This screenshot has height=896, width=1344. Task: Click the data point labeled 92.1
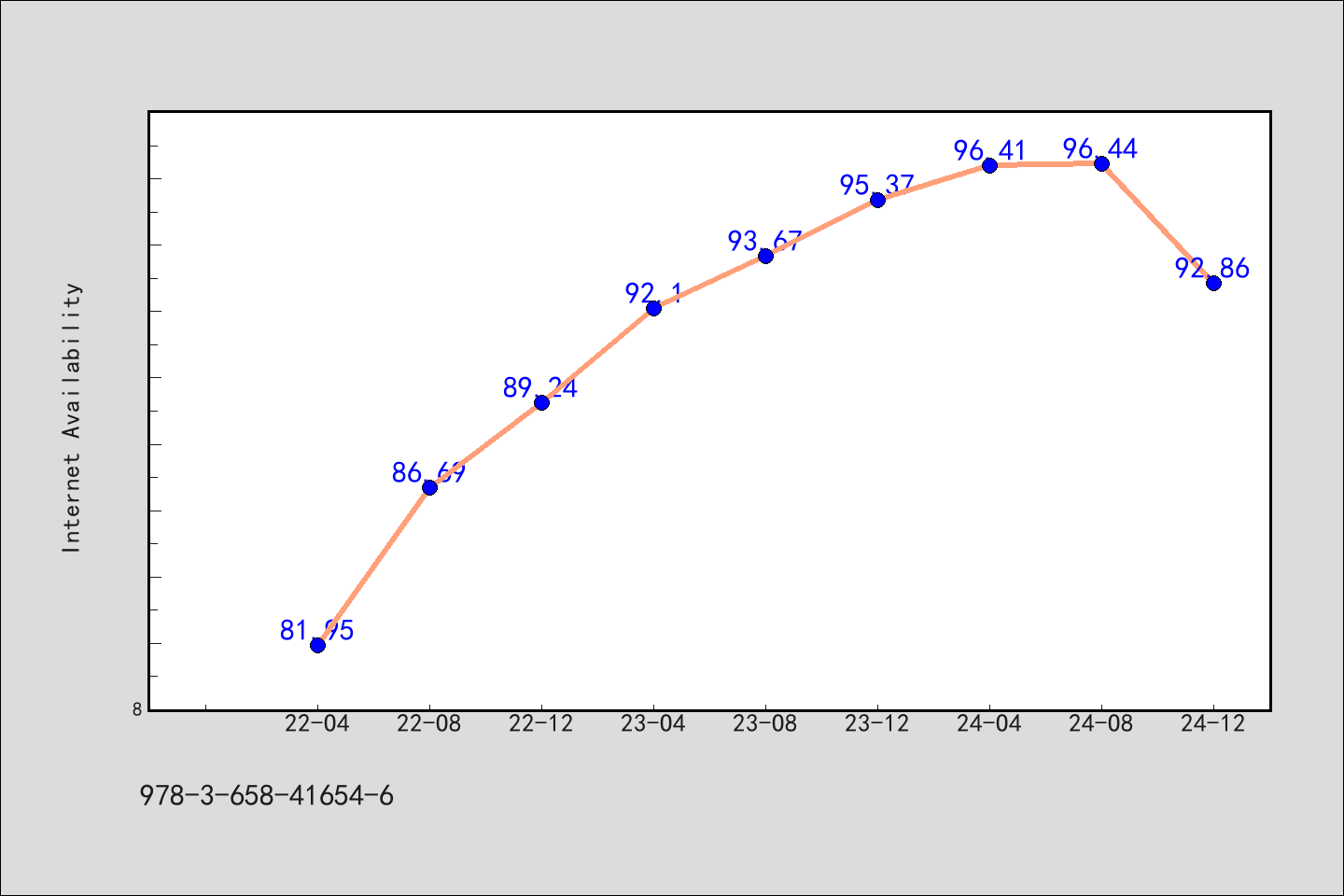(x=653, y=308)
